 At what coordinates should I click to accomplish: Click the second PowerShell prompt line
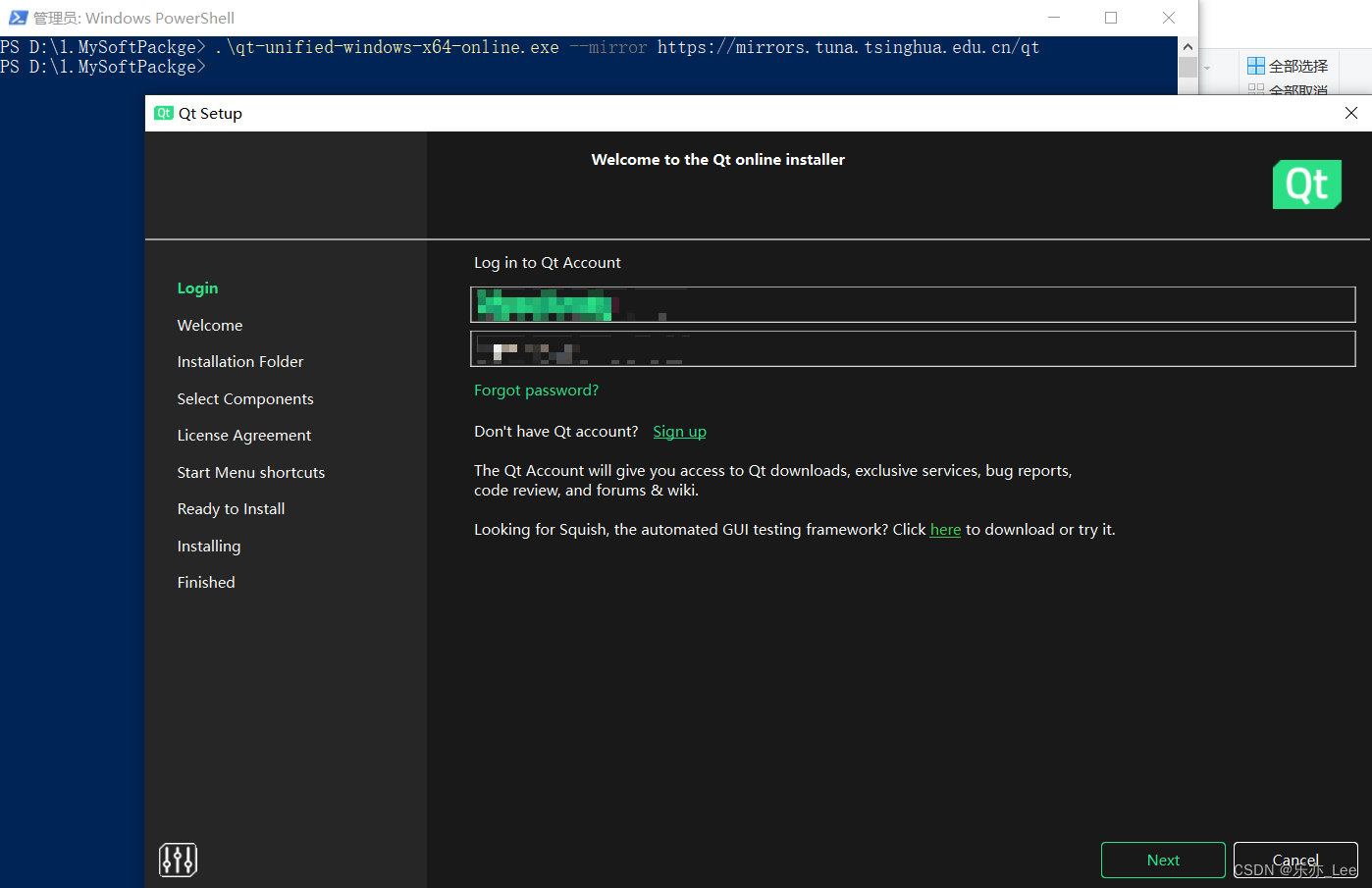tap(103, 67)
